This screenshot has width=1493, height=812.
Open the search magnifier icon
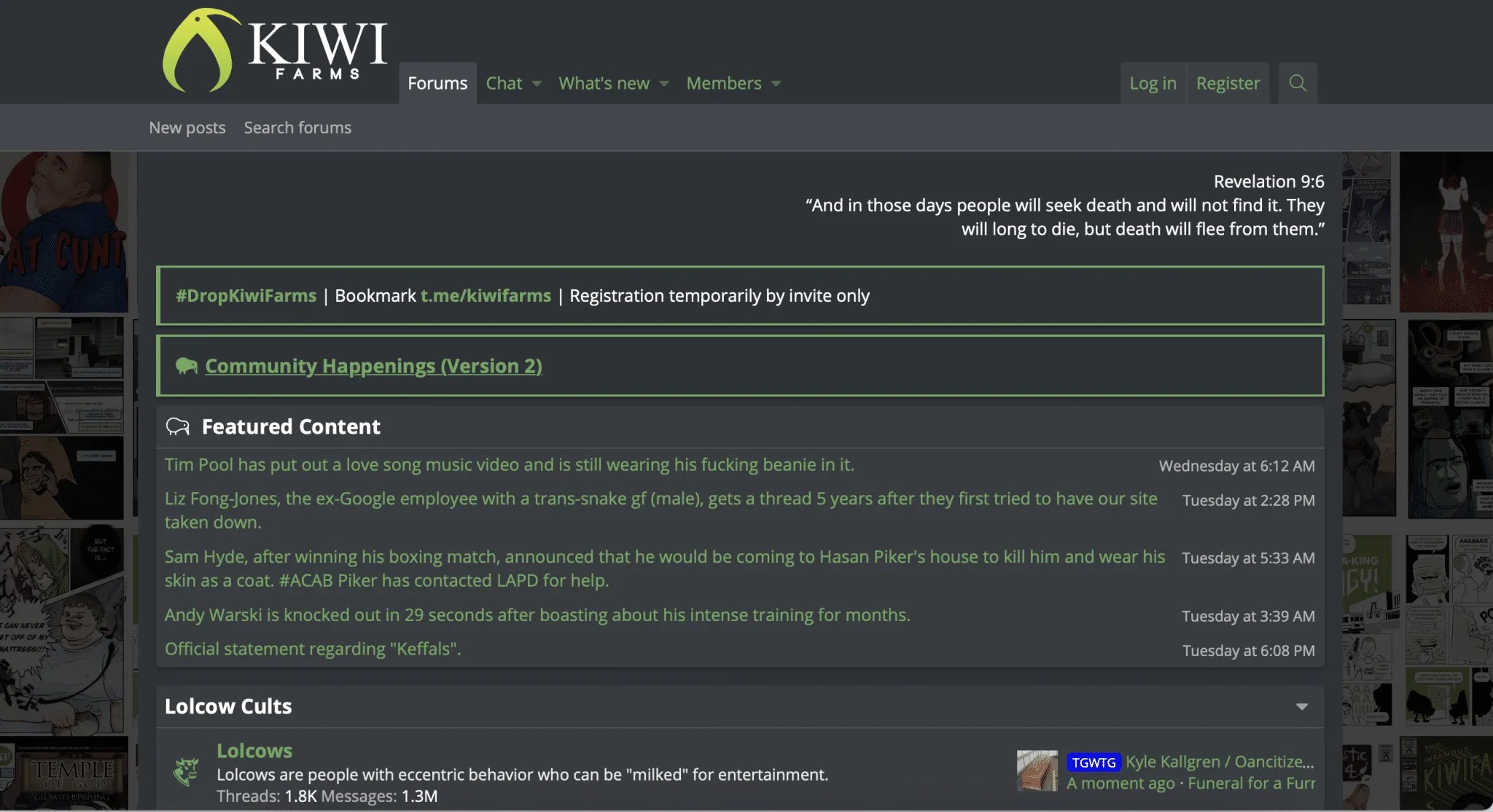1297,83
